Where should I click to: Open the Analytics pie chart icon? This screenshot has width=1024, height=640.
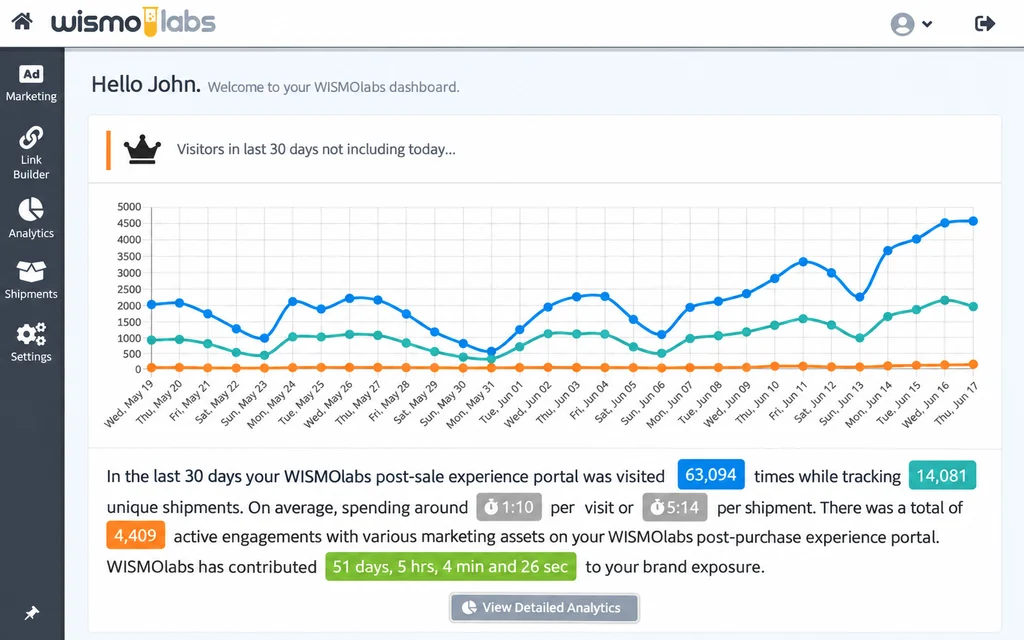pyautogui.click(x=31, y=210)
